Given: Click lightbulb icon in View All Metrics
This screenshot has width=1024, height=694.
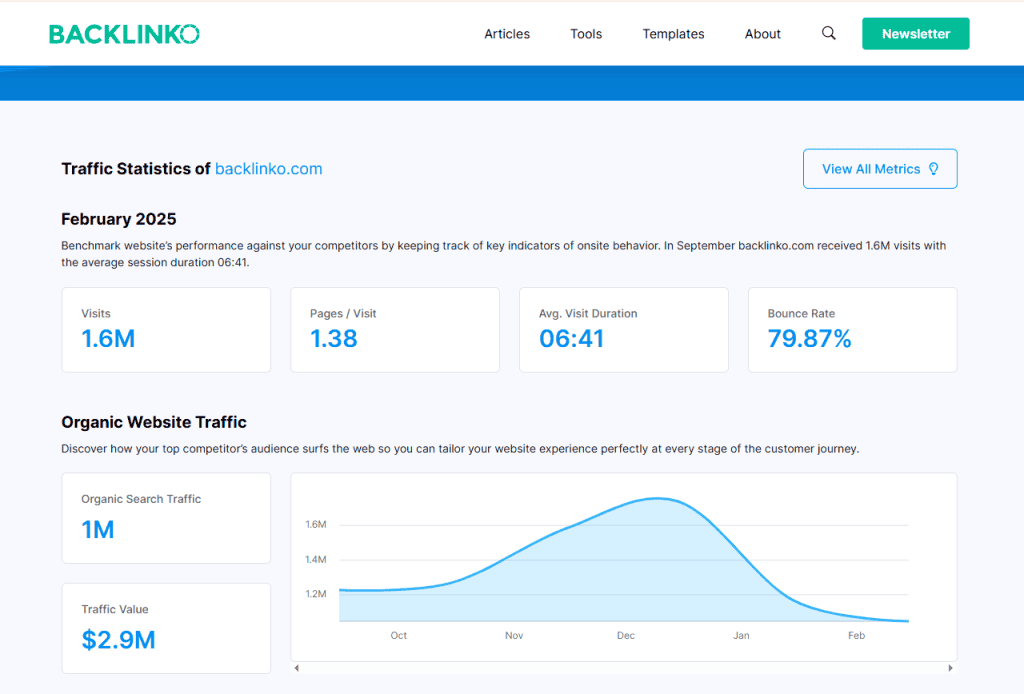Looking at the screenshot, I should 934,169.
